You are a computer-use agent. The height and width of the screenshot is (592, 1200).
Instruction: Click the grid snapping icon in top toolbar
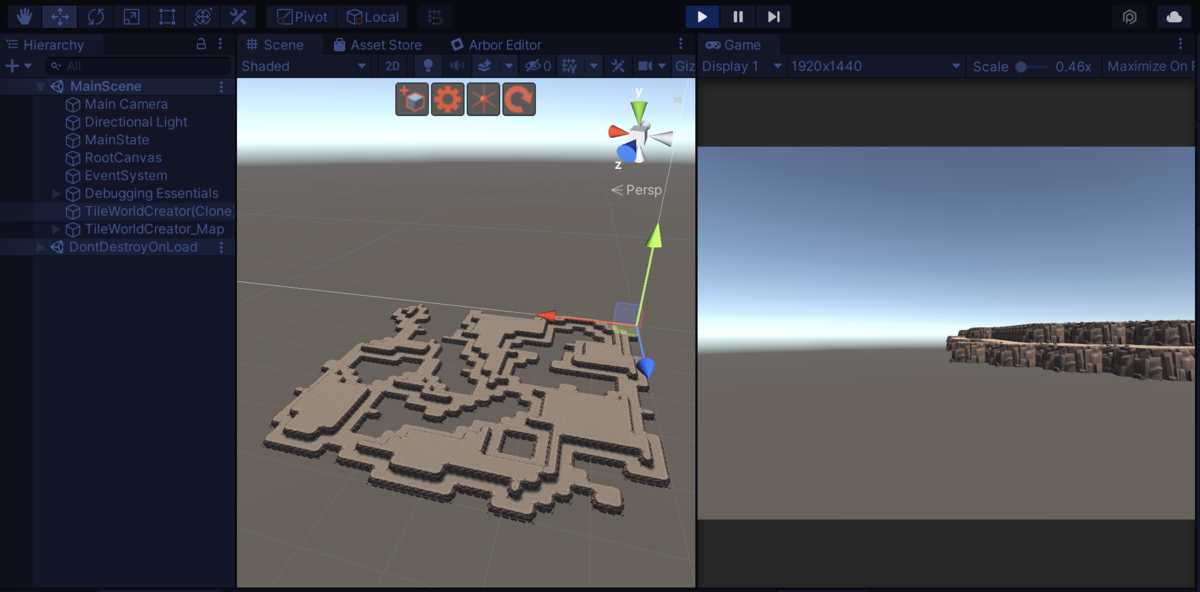(x=434, y=17)
